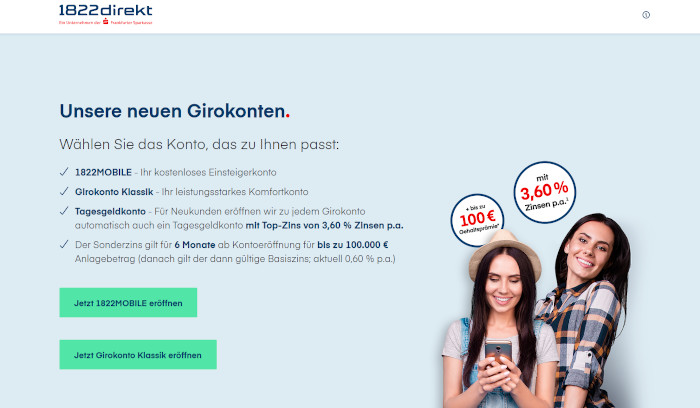
Task: Click the bold Tagesgeldkonto label
Action: (110, 211)
